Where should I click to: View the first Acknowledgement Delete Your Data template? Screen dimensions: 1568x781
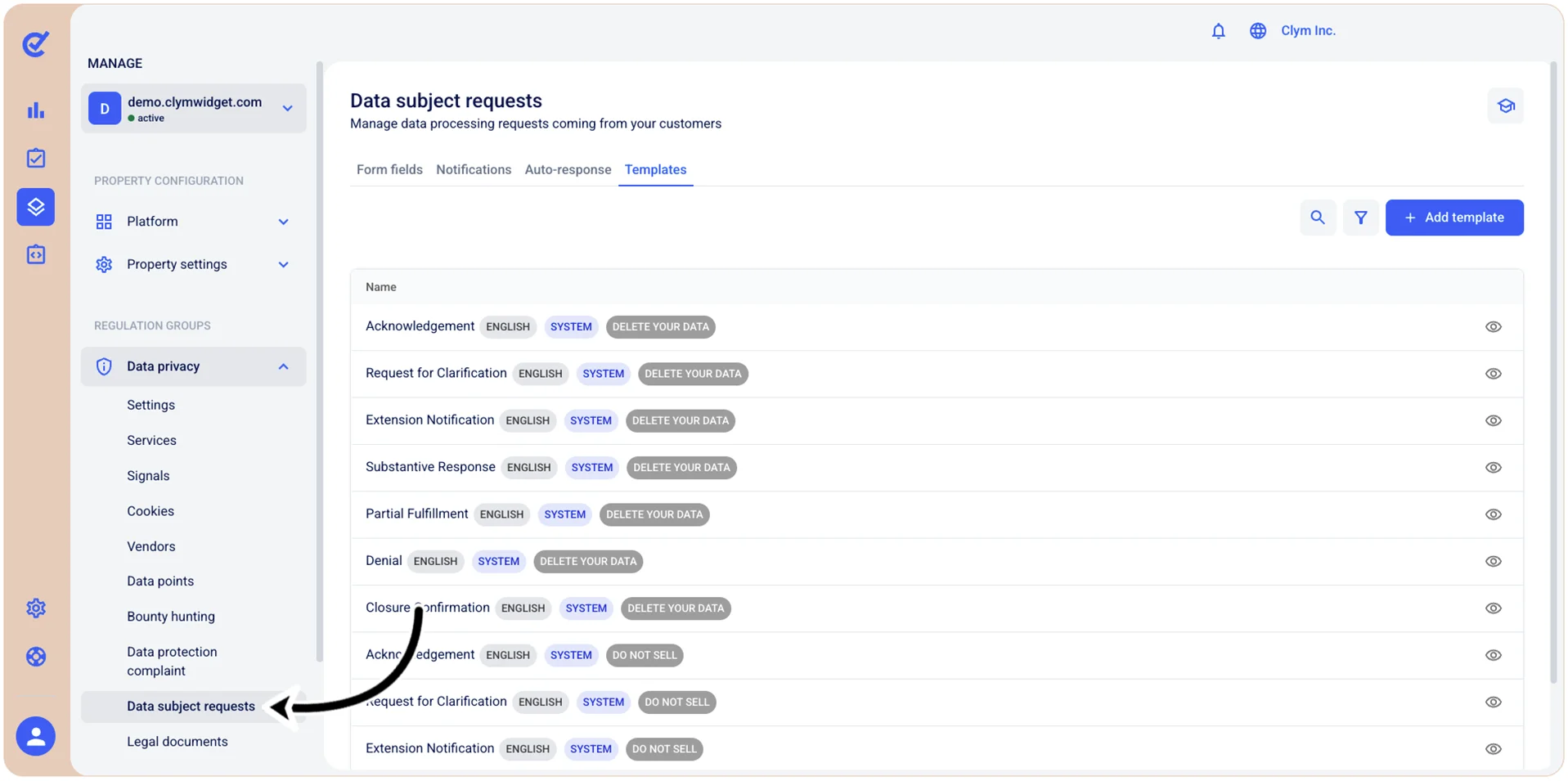click(x=1493, y=326)
